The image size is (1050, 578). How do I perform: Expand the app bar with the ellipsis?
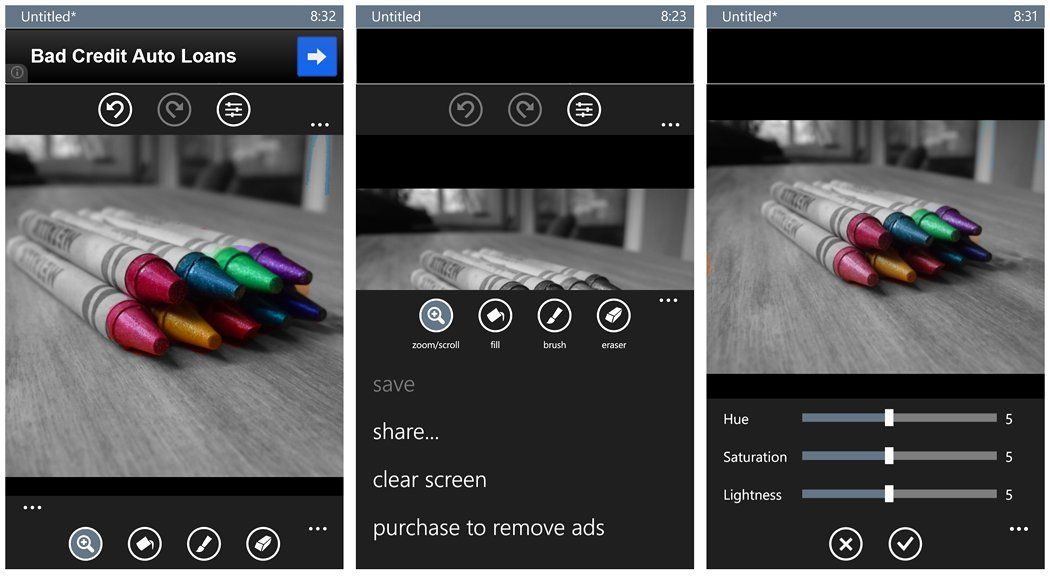(320, 124)
